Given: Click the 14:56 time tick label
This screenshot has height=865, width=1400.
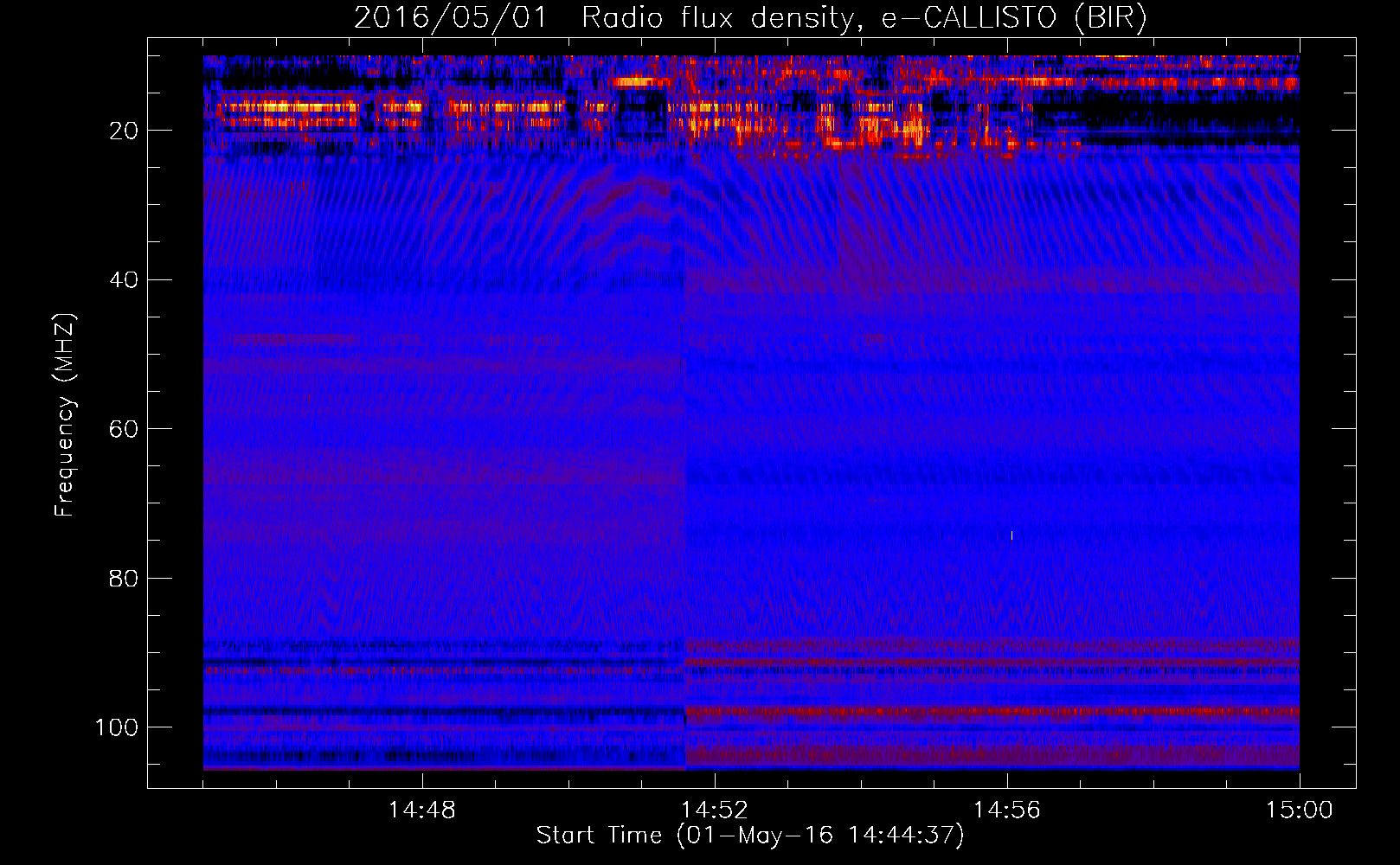Looking at the screenshot, I should 1007,810.
